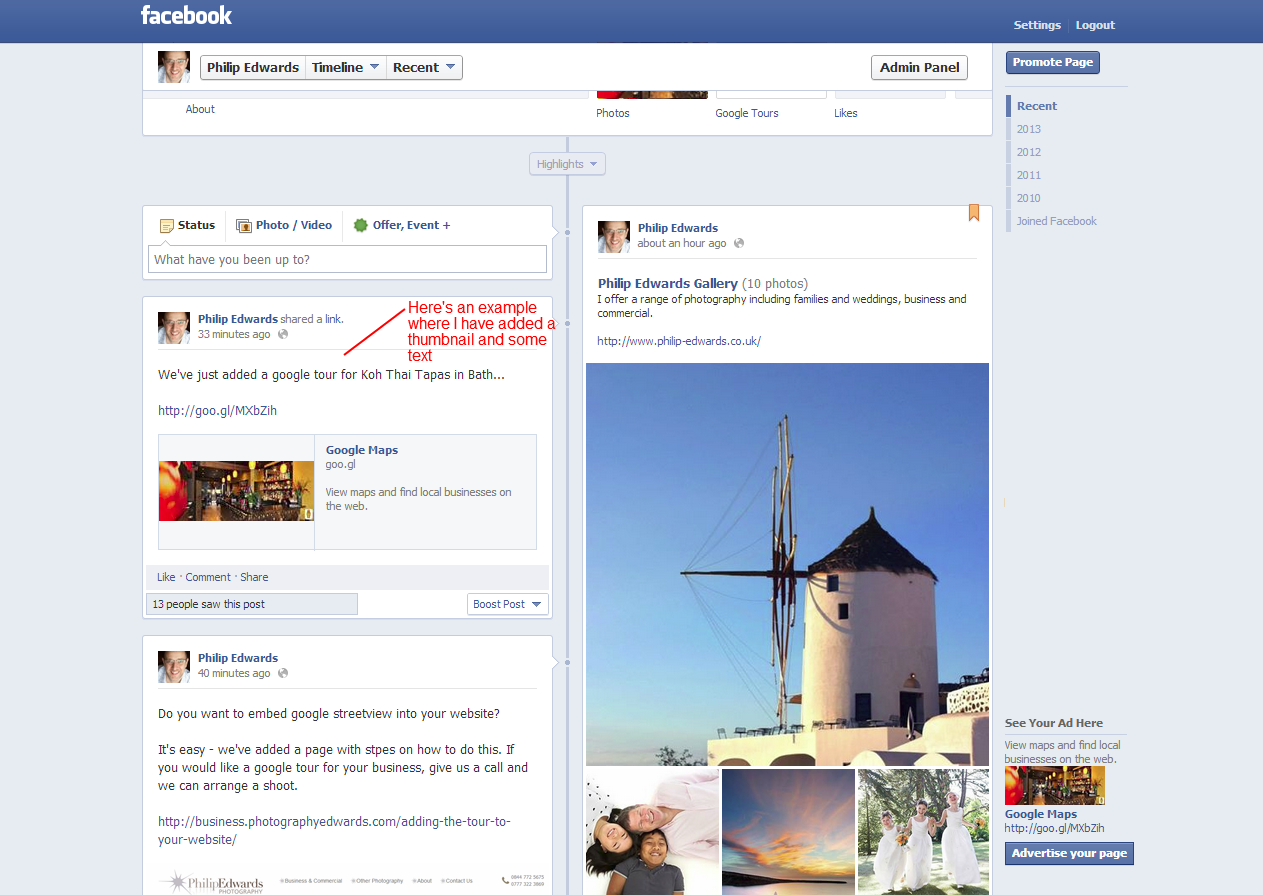
Task: Click the Photo / Video camera icon
Action: point(244,226)
